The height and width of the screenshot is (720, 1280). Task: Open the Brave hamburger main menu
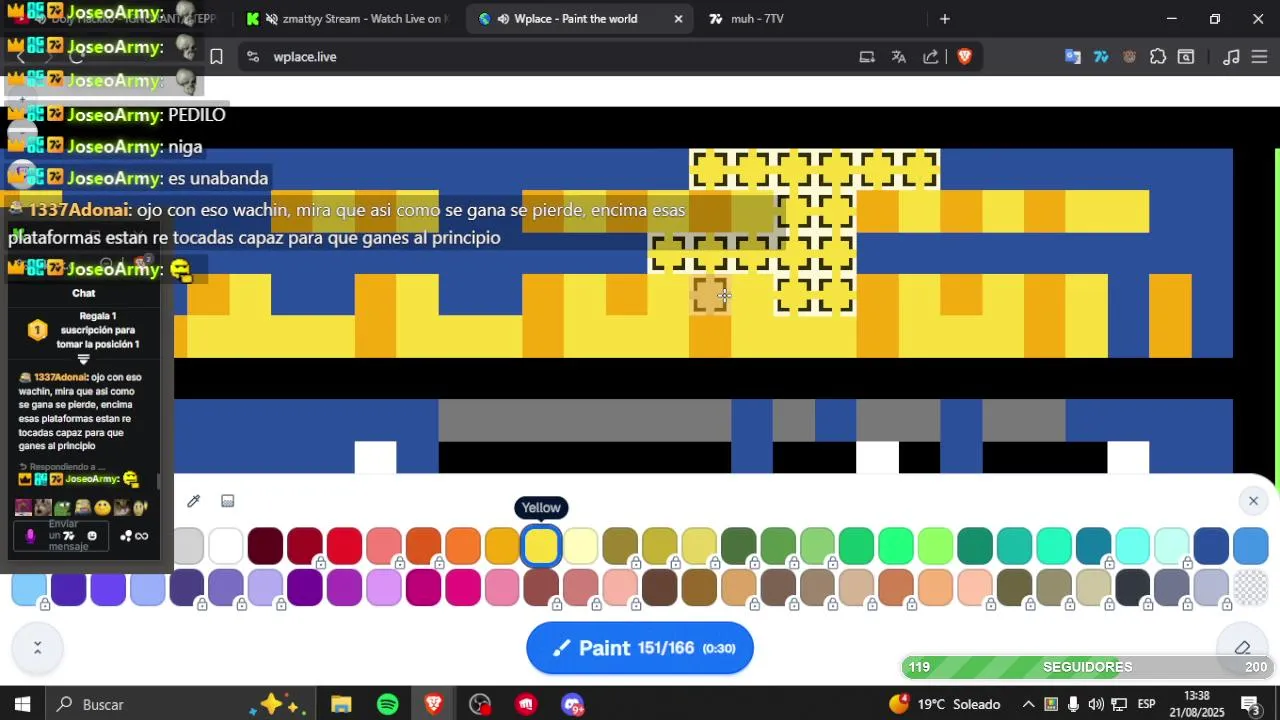[x=1260, y=57]
